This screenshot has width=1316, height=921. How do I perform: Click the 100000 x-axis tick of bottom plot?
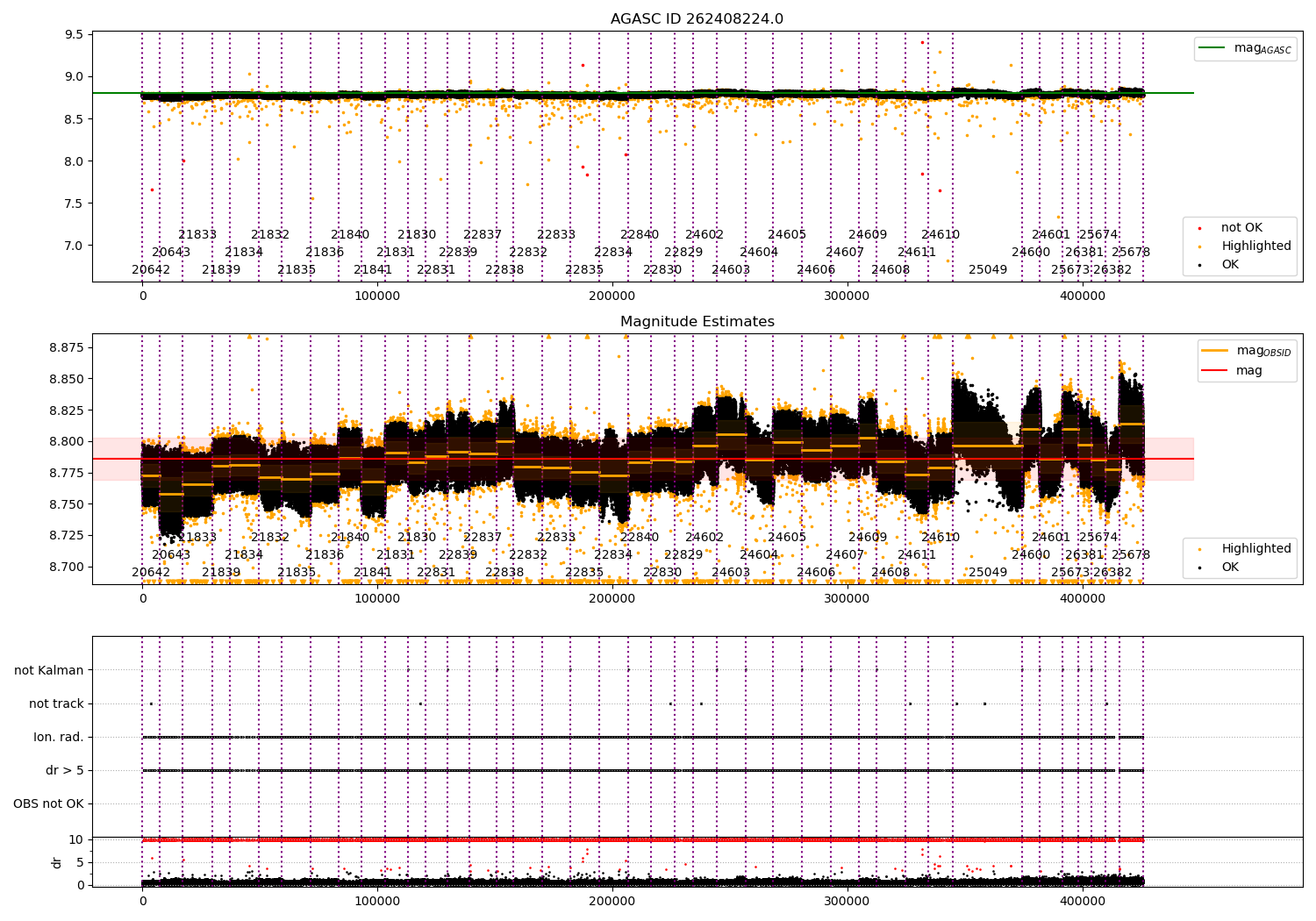[x=377, y=901]
